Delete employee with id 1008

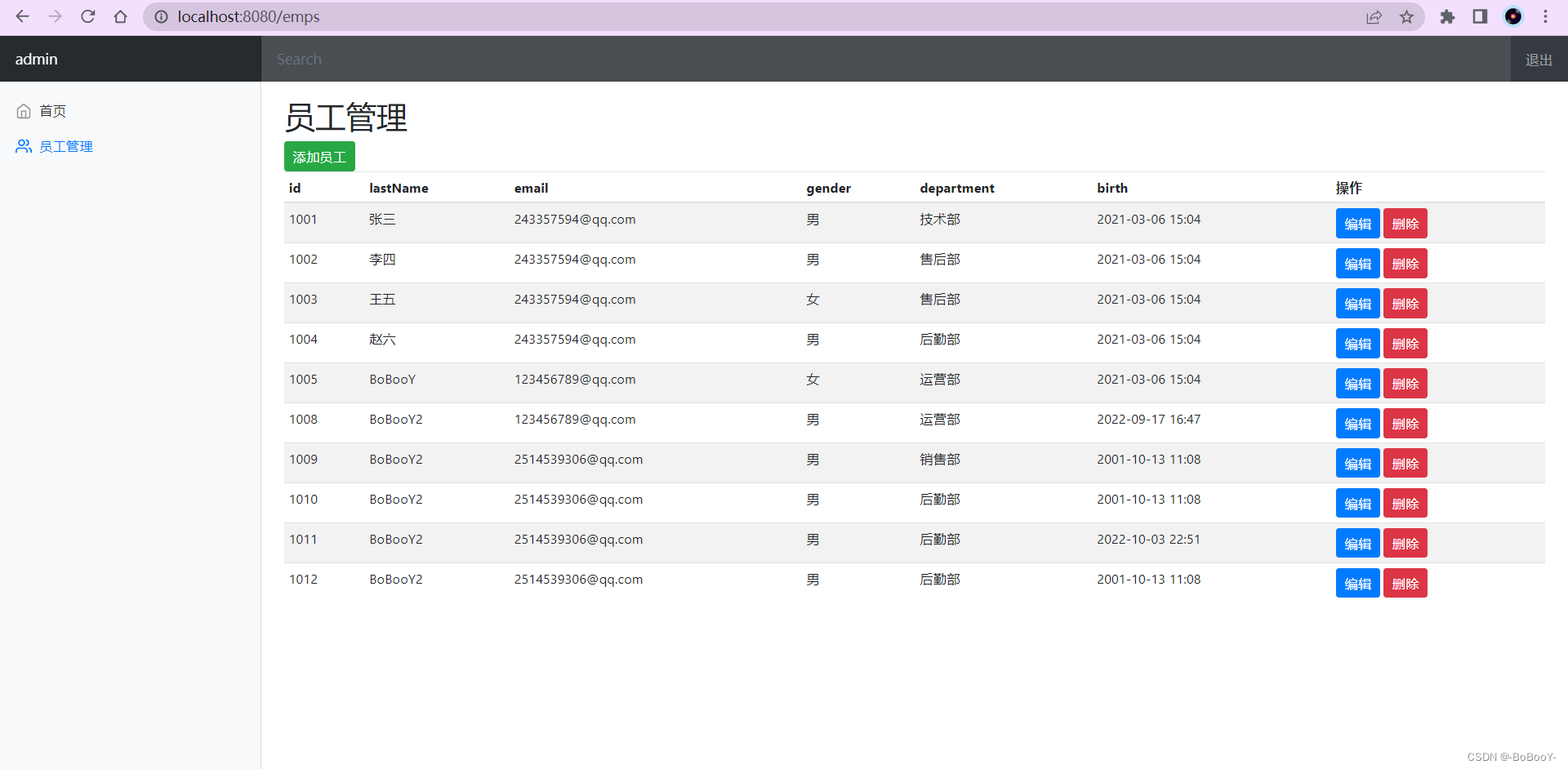(1405, 424)
